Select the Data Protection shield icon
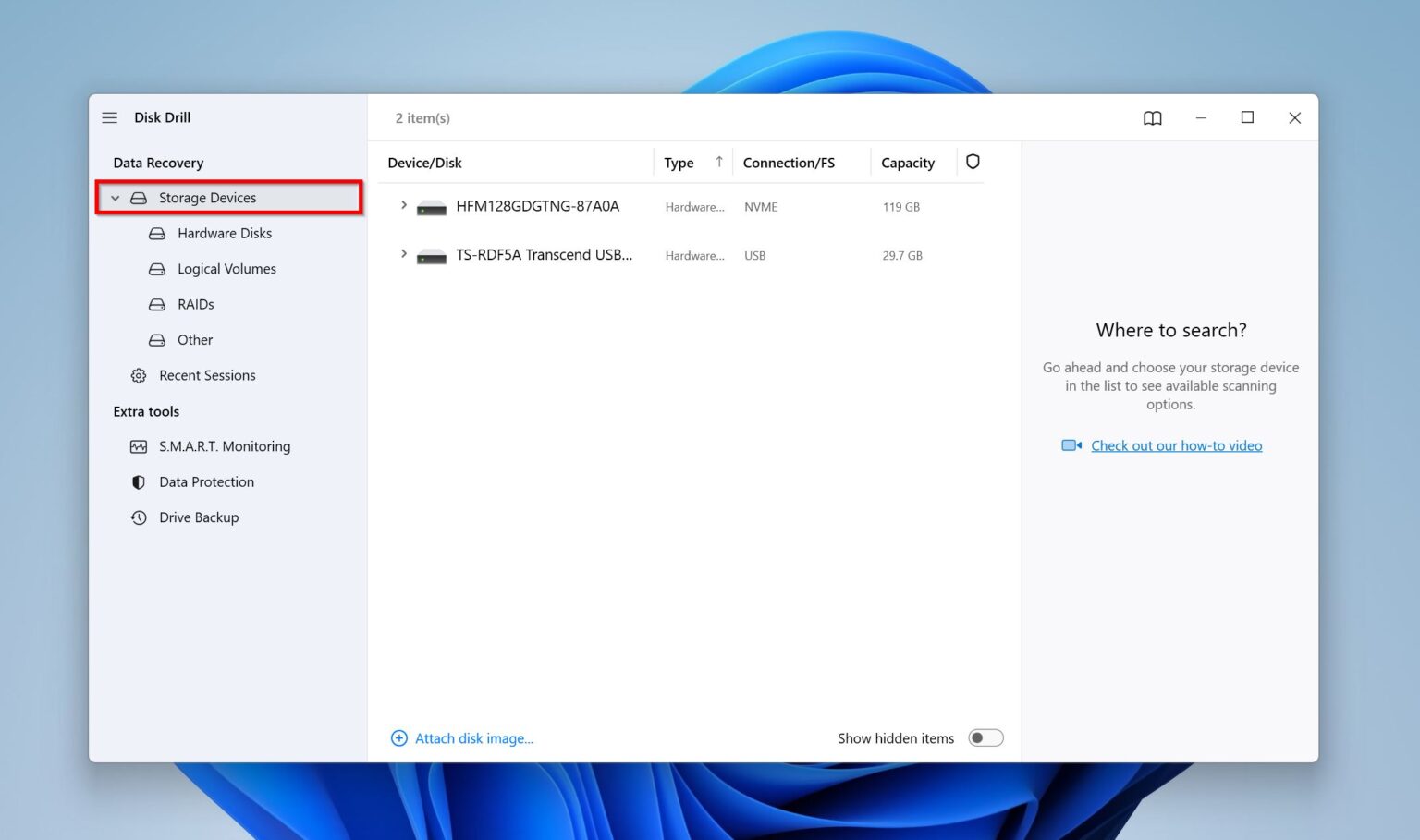Viewport: 1420px width, 840px height. point(138,481)
